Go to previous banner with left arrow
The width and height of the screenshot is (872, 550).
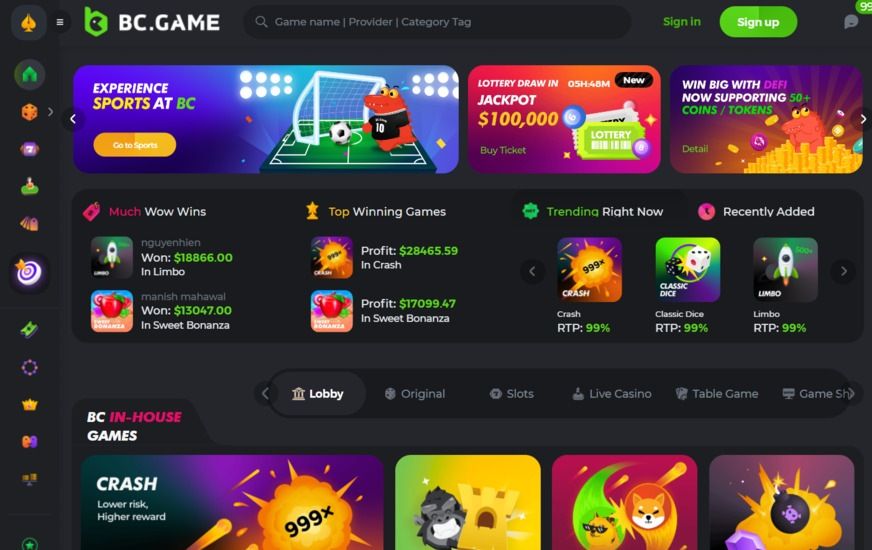click(73, 119)
